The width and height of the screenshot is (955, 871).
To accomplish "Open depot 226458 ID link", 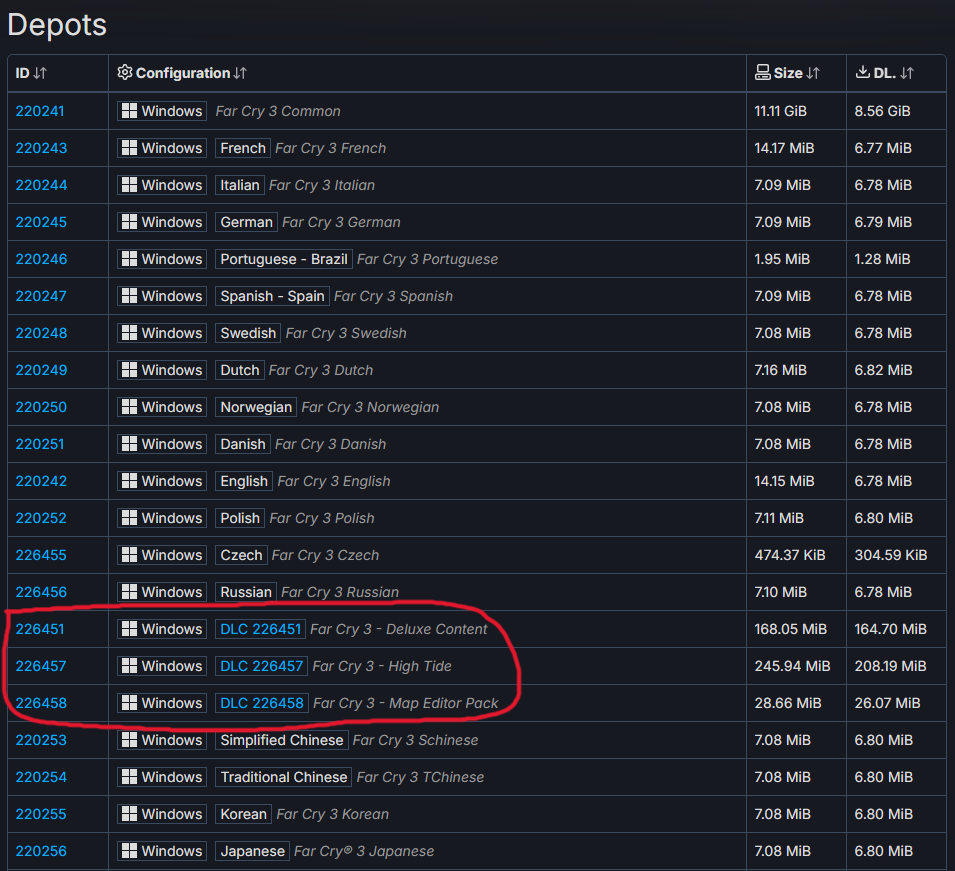I will point(41,704).
